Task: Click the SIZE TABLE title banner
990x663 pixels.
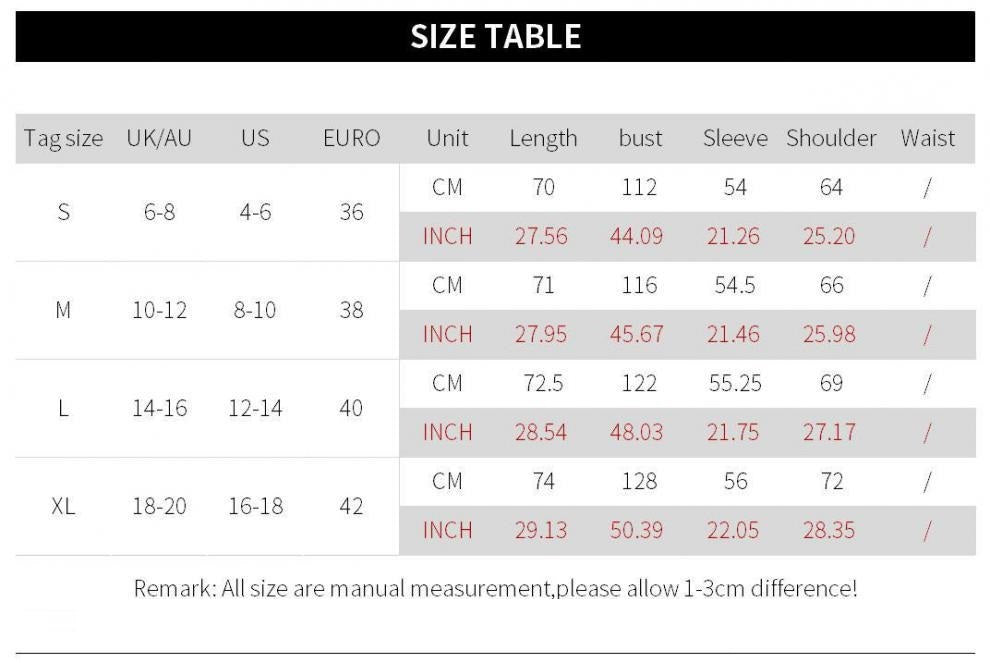Action: pos(495,37)
